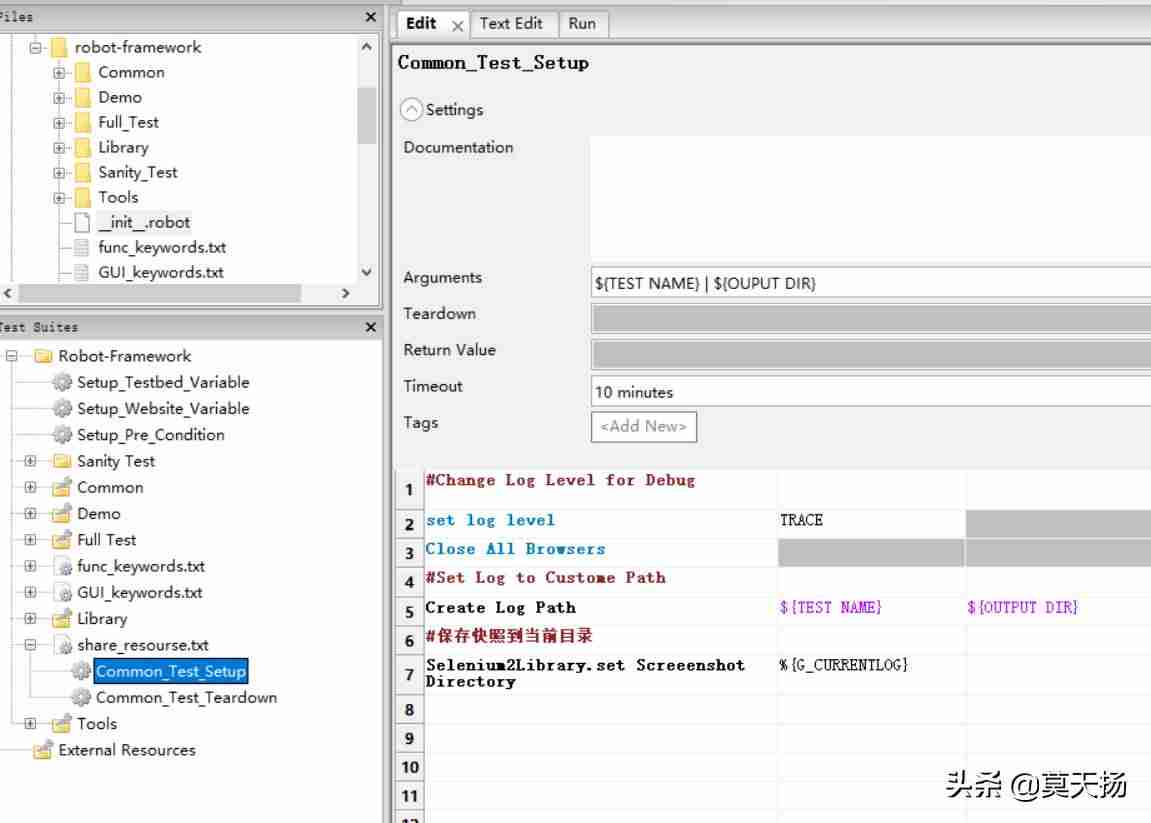Image resolution: width=1151 pixels, height=823 pixels.
Task: Click the Setup_Pre_Condition gear icon
Action: pyautogui.click(x=62, y=435)
